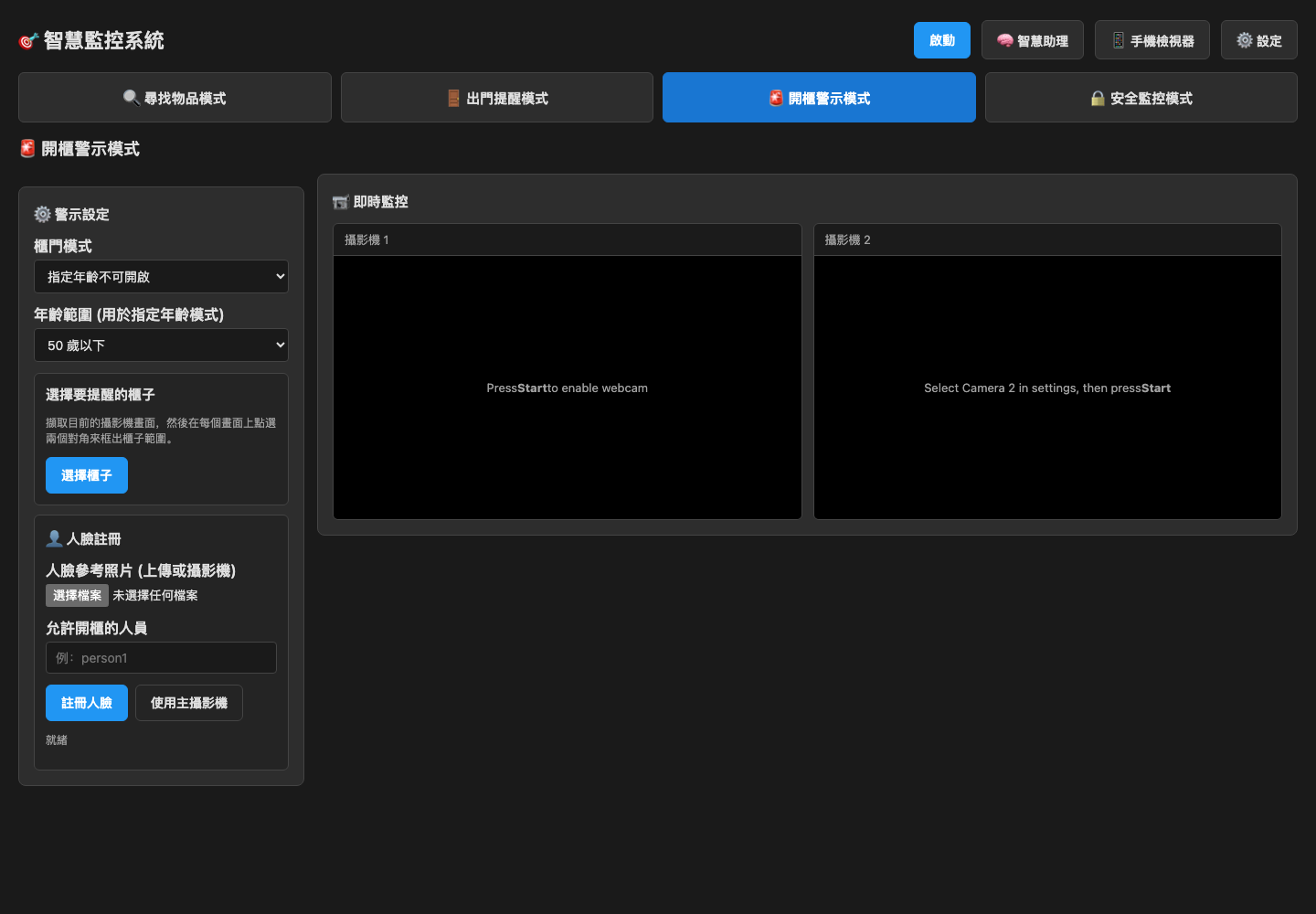Select the 開櫃警示模式 tab
The image size is (1316, 914).
click(x=819, y=98)
